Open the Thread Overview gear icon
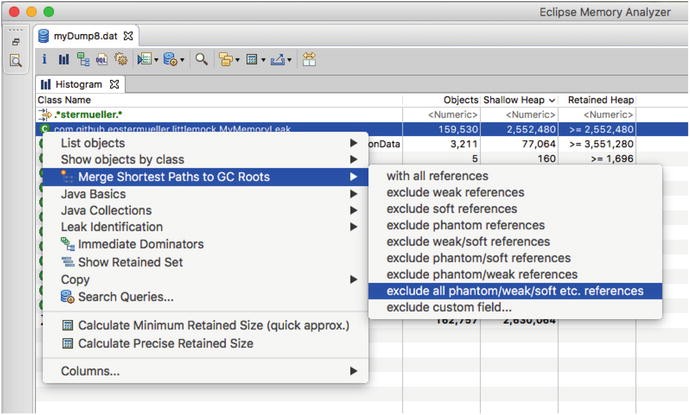The image size is (690, 415). 121,59
